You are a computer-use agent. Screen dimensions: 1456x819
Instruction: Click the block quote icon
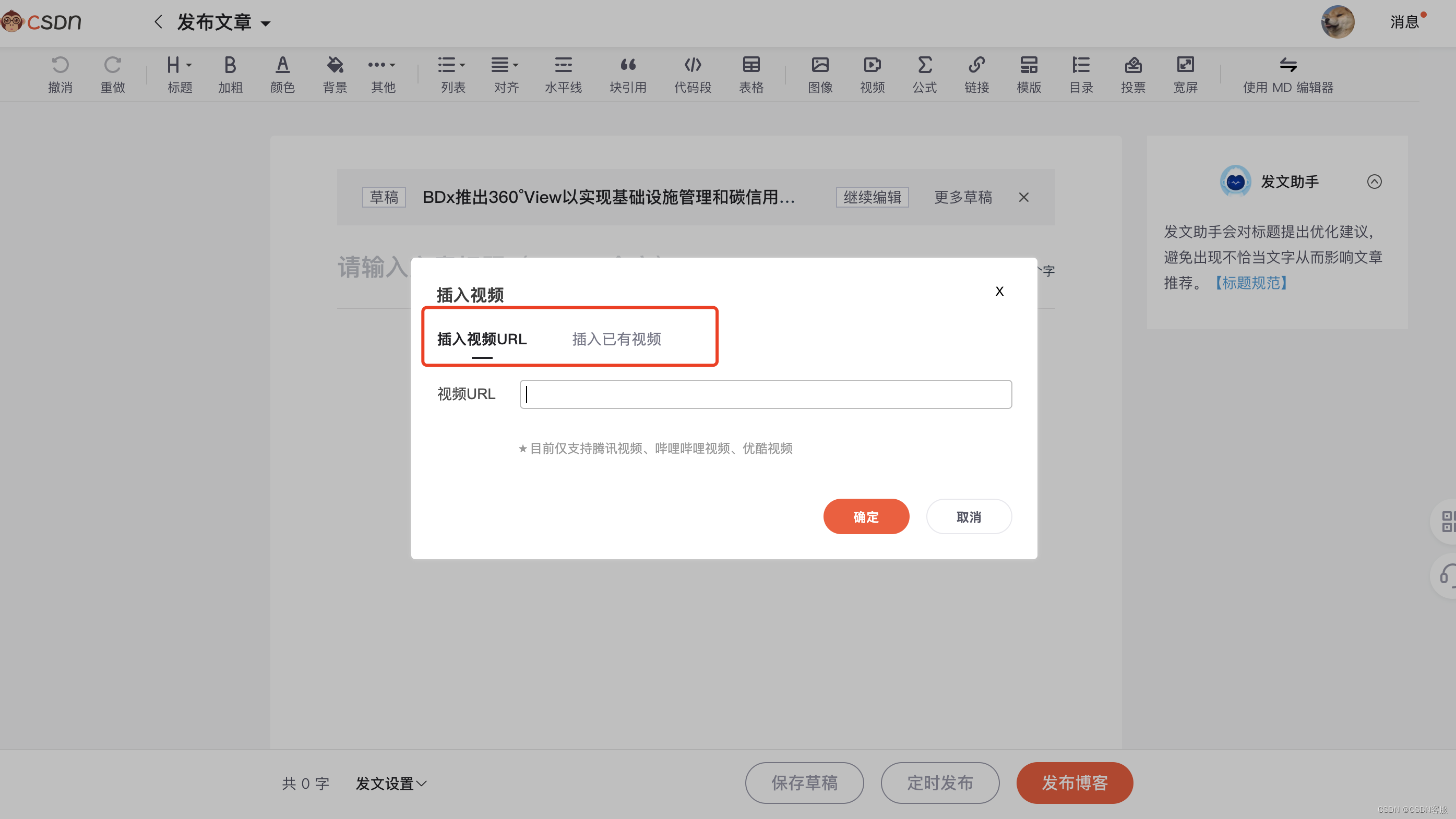pyautogui.click(x=627, y=66)
